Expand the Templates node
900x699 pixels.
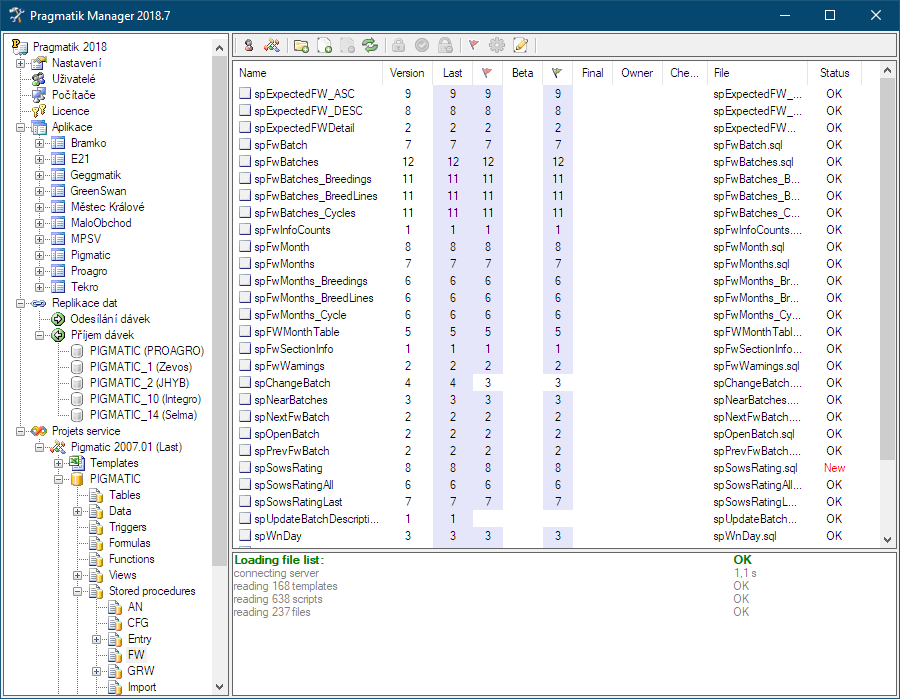[59, 463]
